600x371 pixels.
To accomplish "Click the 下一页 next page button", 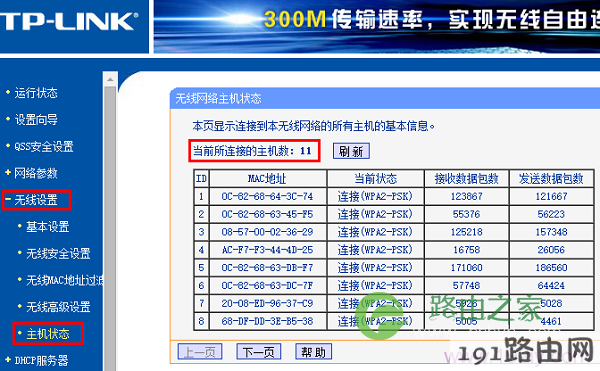I will [259, 351].
